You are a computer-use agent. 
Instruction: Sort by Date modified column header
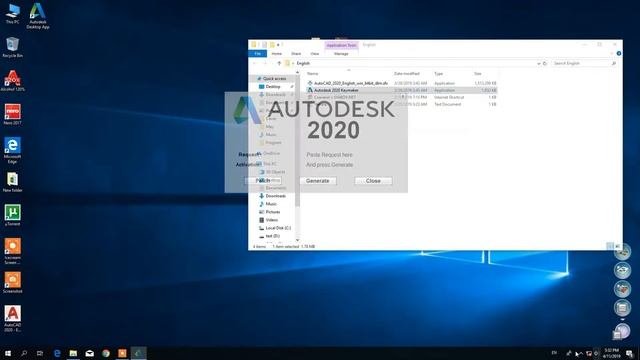point(407,73)
